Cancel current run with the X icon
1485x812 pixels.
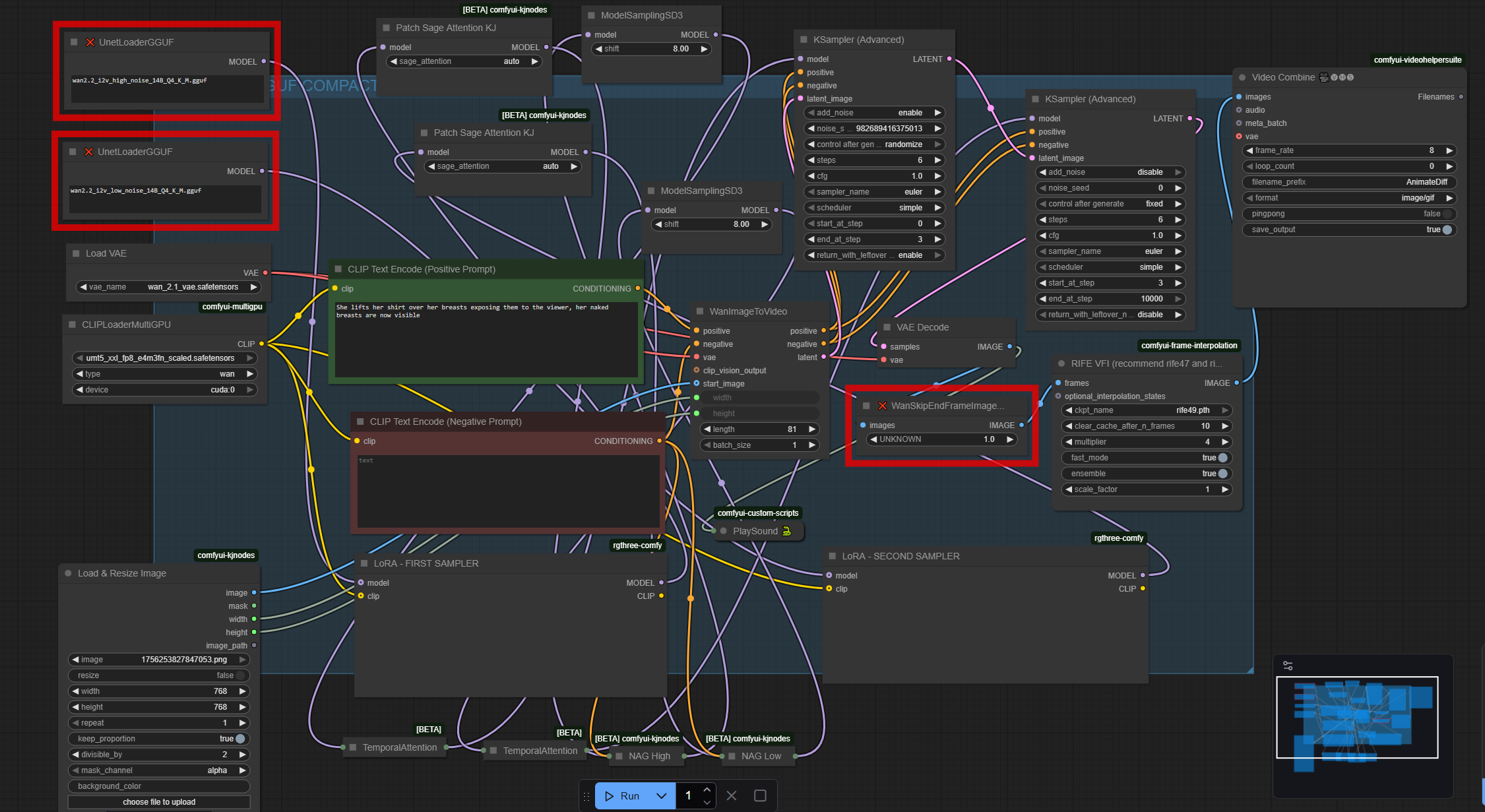(732, 796)
